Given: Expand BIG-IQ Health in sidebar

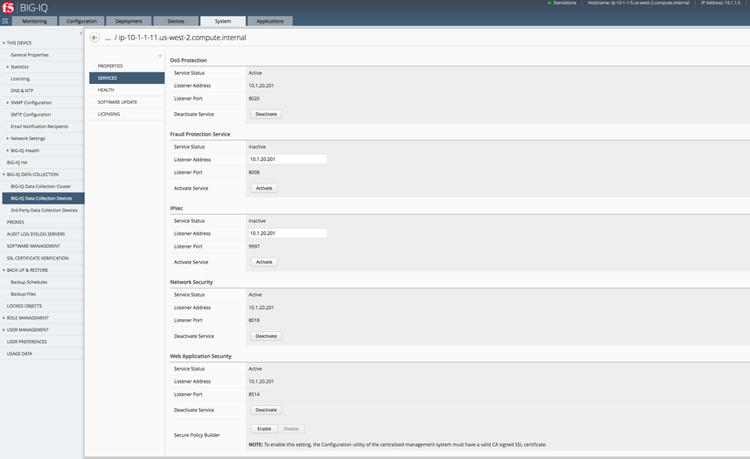Looking at the screenshot, I should (8, 151).
